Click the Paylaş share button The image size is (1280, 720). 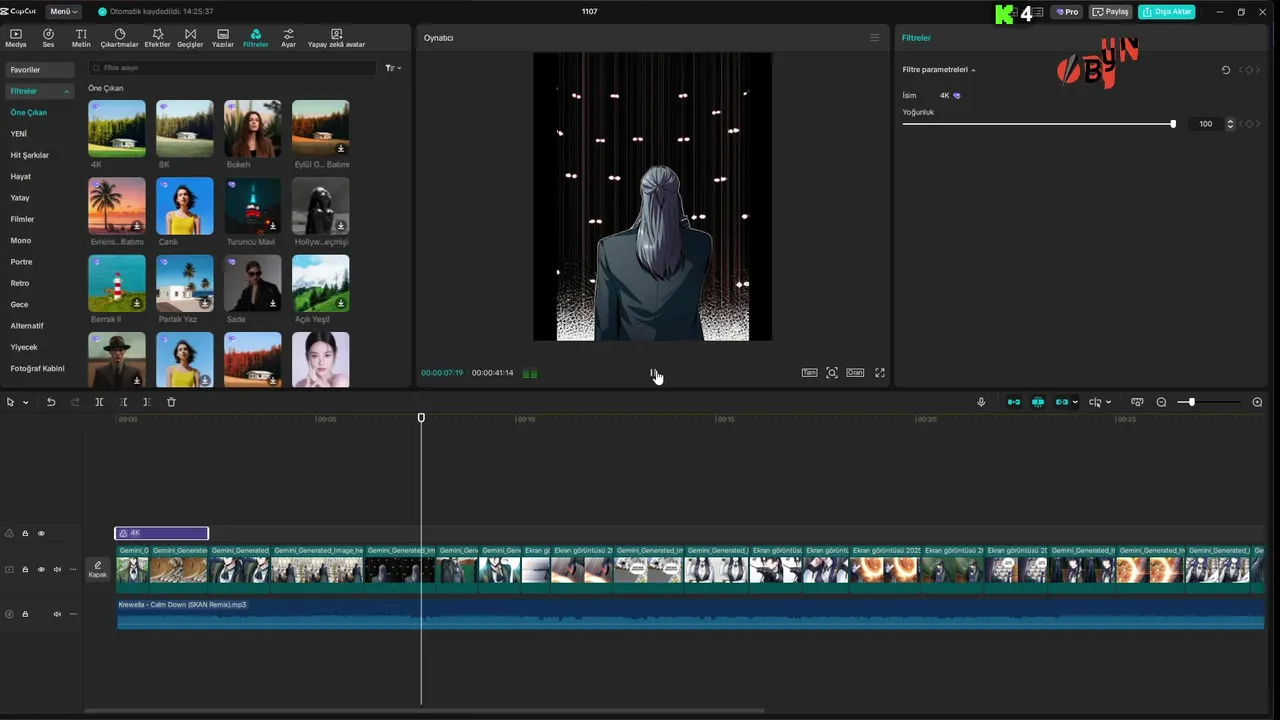tap(1110, 12)
